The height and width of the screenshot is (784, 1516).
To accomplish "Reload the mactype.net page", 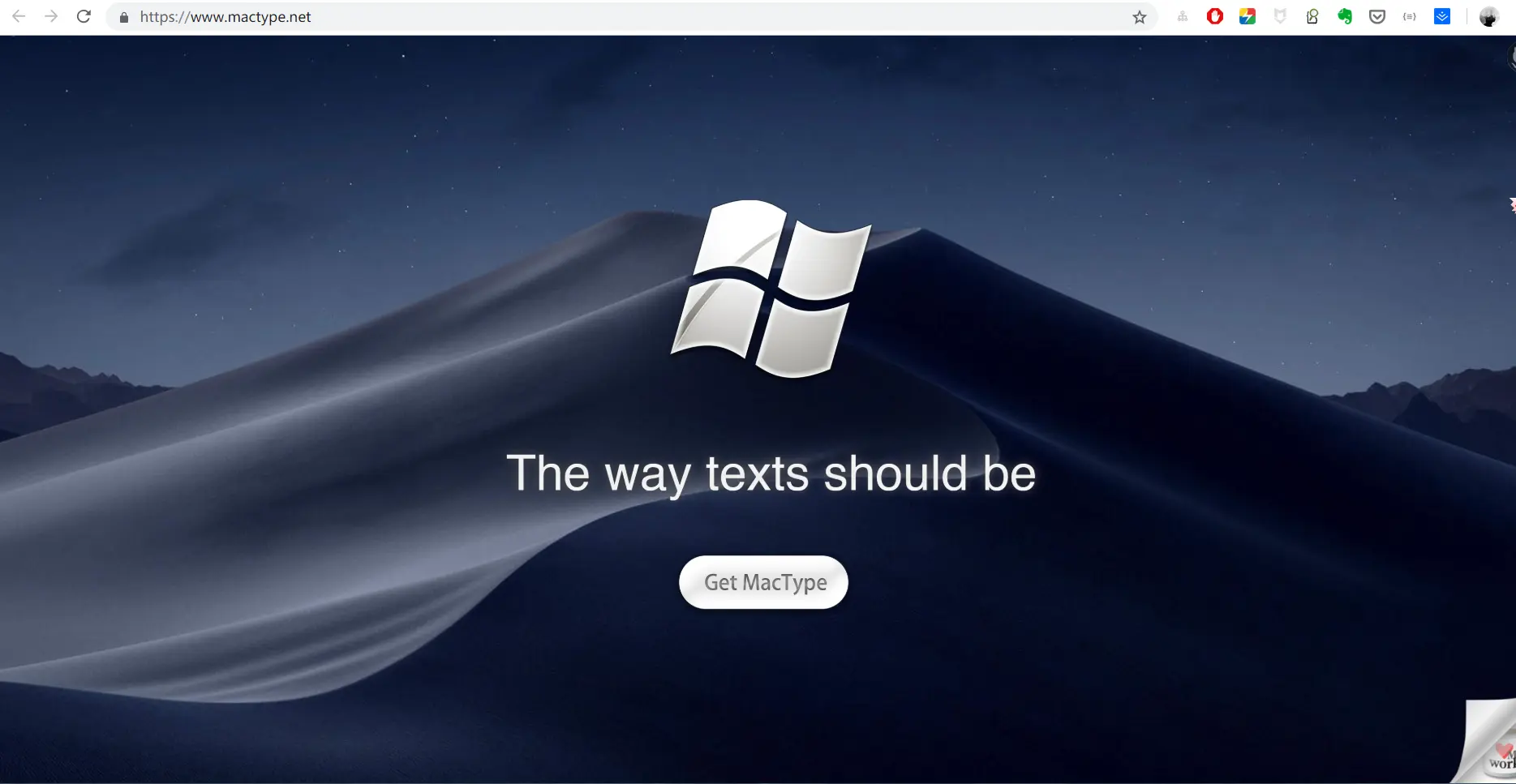I will 84,16.
